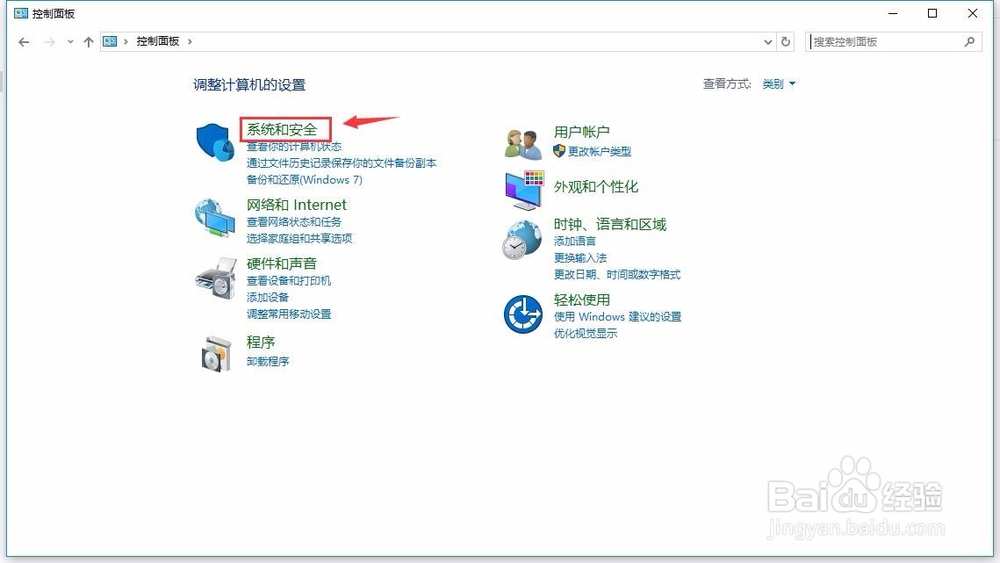Open the 轻松使用 blue circle icon
Screen dimensions: 1000x563
pos(523,314)
